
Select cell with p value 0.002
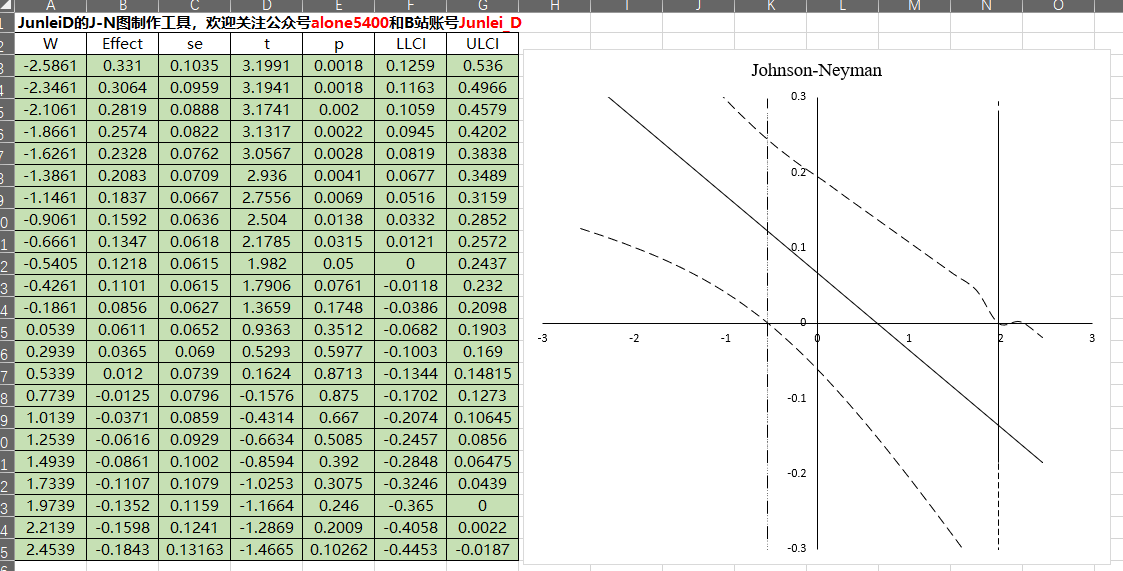pos(339,110)
